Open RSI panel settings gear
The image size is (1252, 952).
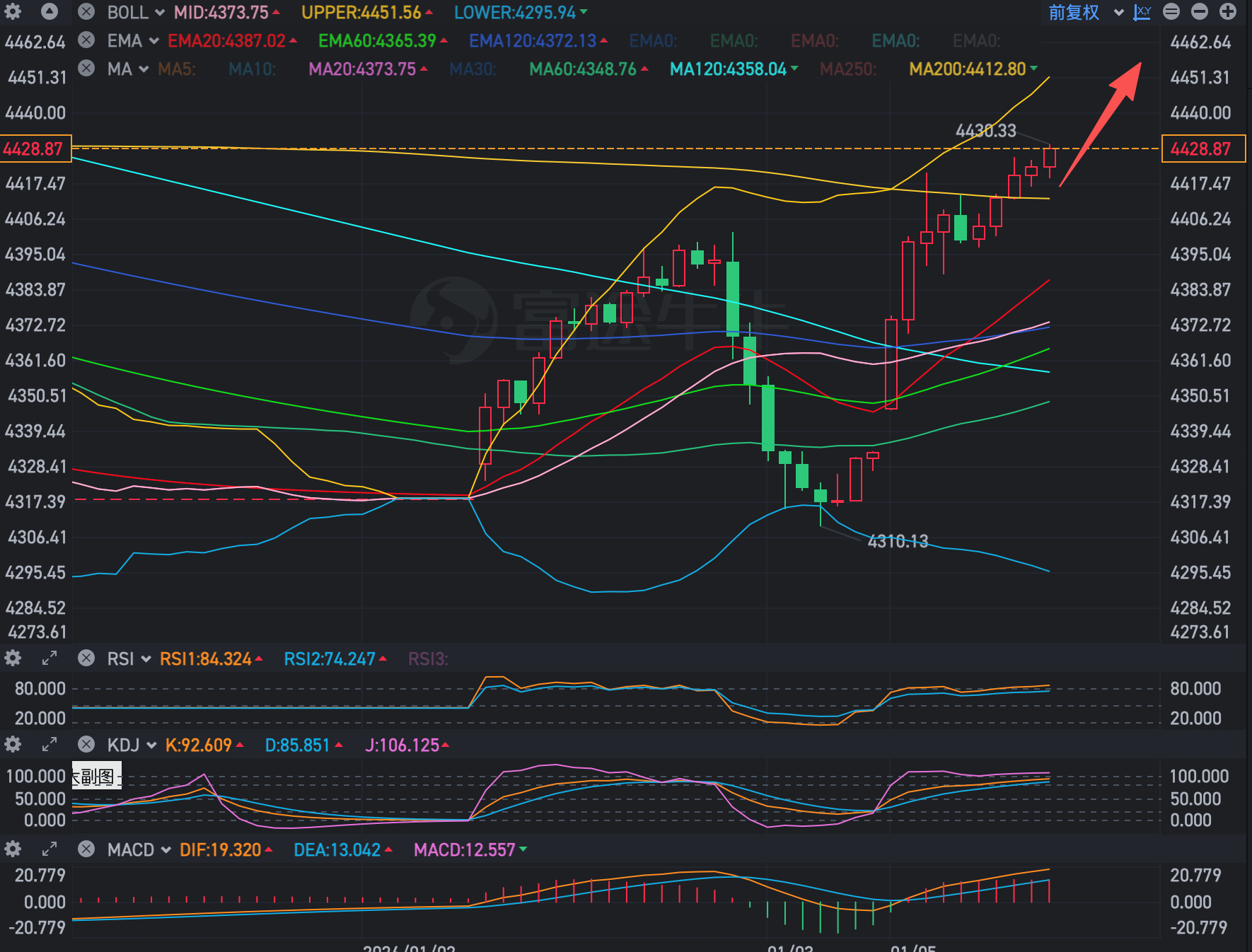[13, 658]
